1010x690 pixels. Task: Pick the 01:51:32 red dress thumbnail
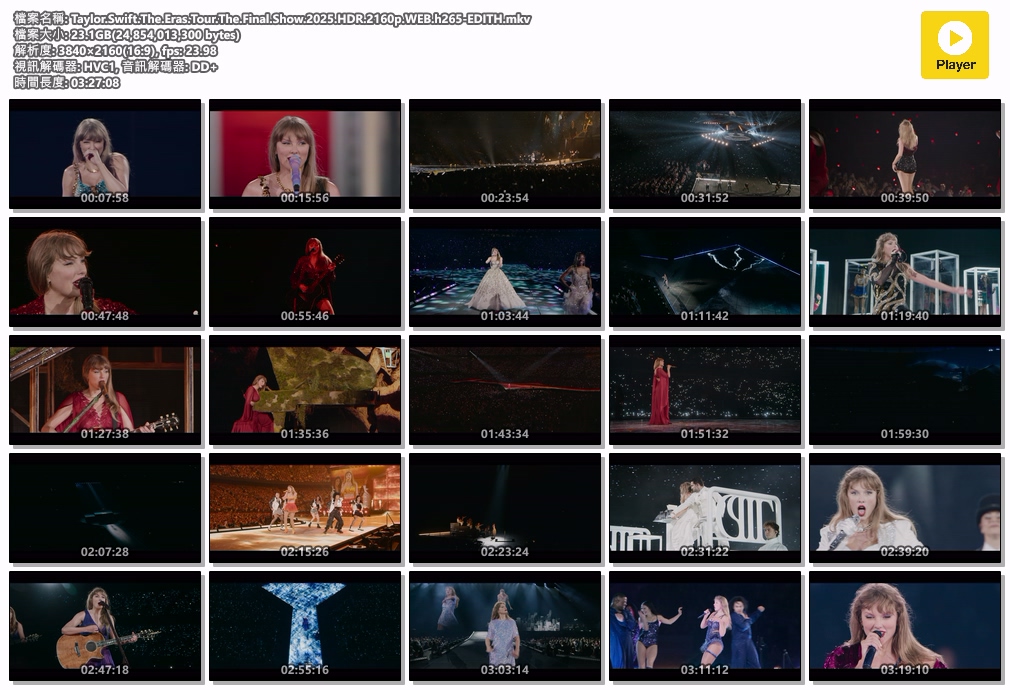pyautogui.click(x=705, y=390)
